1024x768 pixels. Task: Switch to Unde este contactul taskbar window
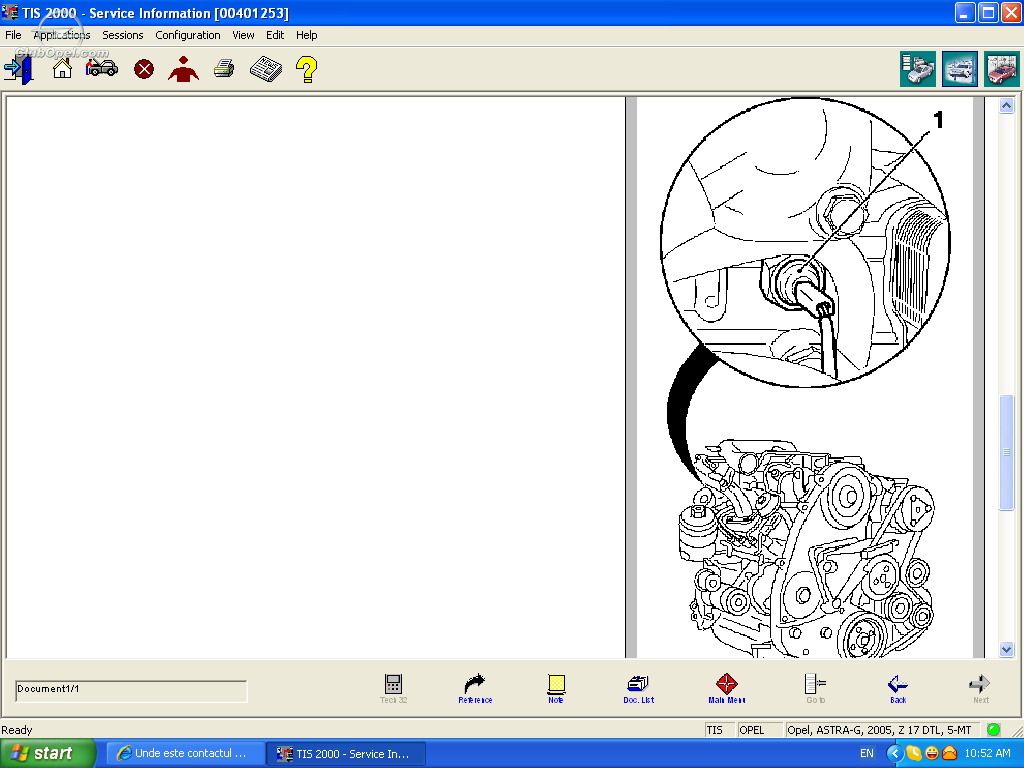(x=185, y=753)
